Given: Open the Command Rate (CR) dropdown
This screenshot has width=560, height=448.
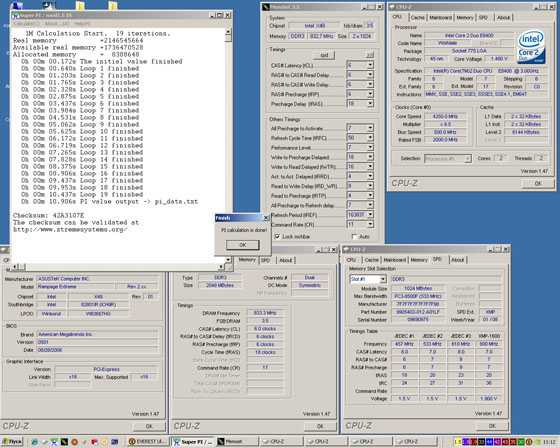Looking at the screenshot, I should [x=370, y=224].
